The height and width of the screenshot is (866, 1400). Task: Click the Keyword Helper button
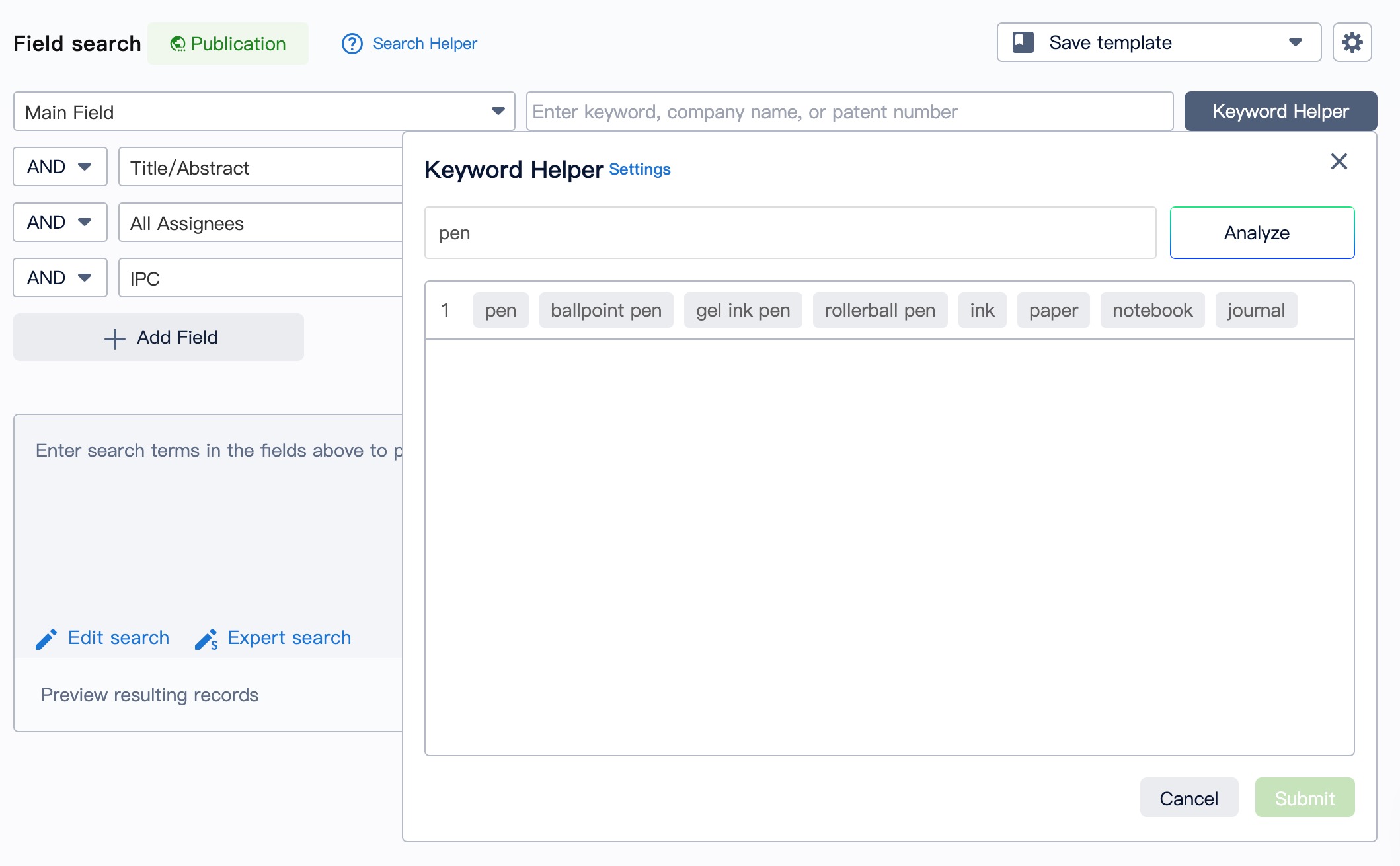tap(1280, 111)
